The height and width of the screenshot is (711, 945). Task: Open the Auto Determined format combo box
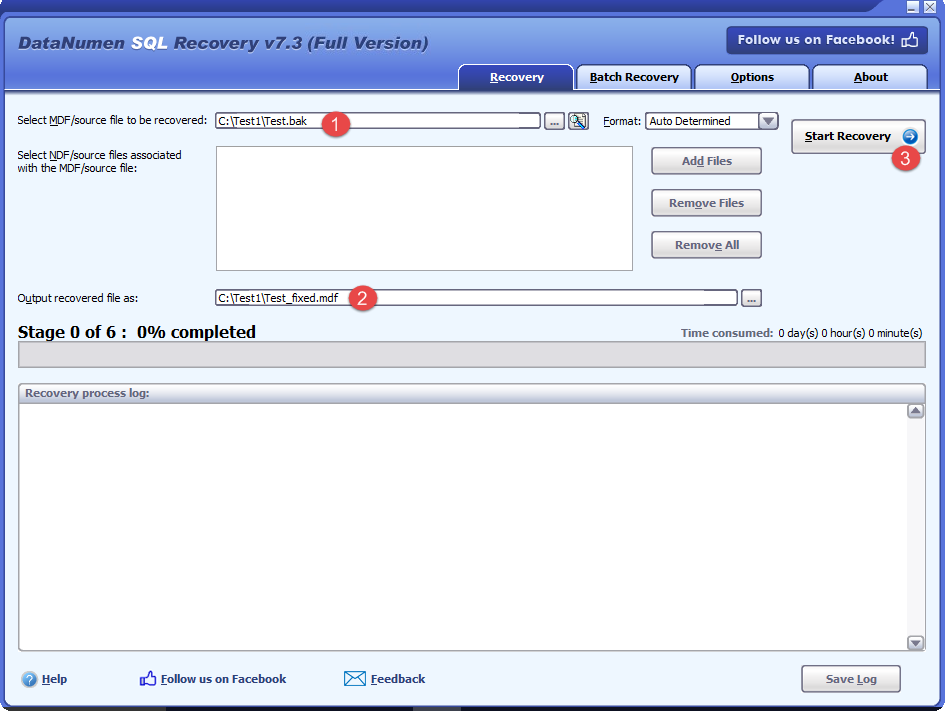[x=702, y=121]
